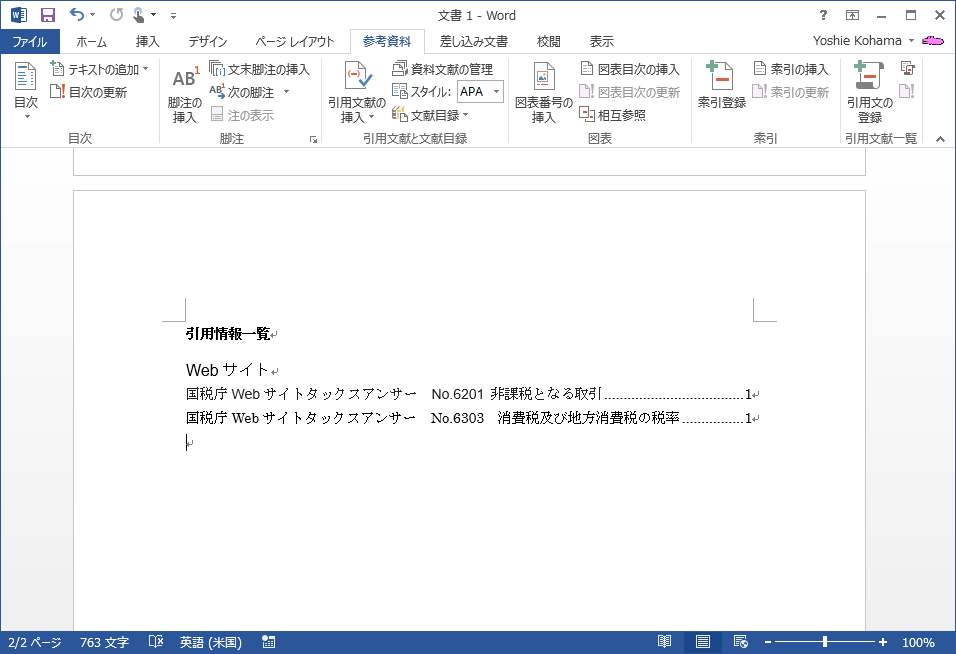956x654 pixels.
Task: Click the 2/2 ページ page indicator
Action: point(35,642)
